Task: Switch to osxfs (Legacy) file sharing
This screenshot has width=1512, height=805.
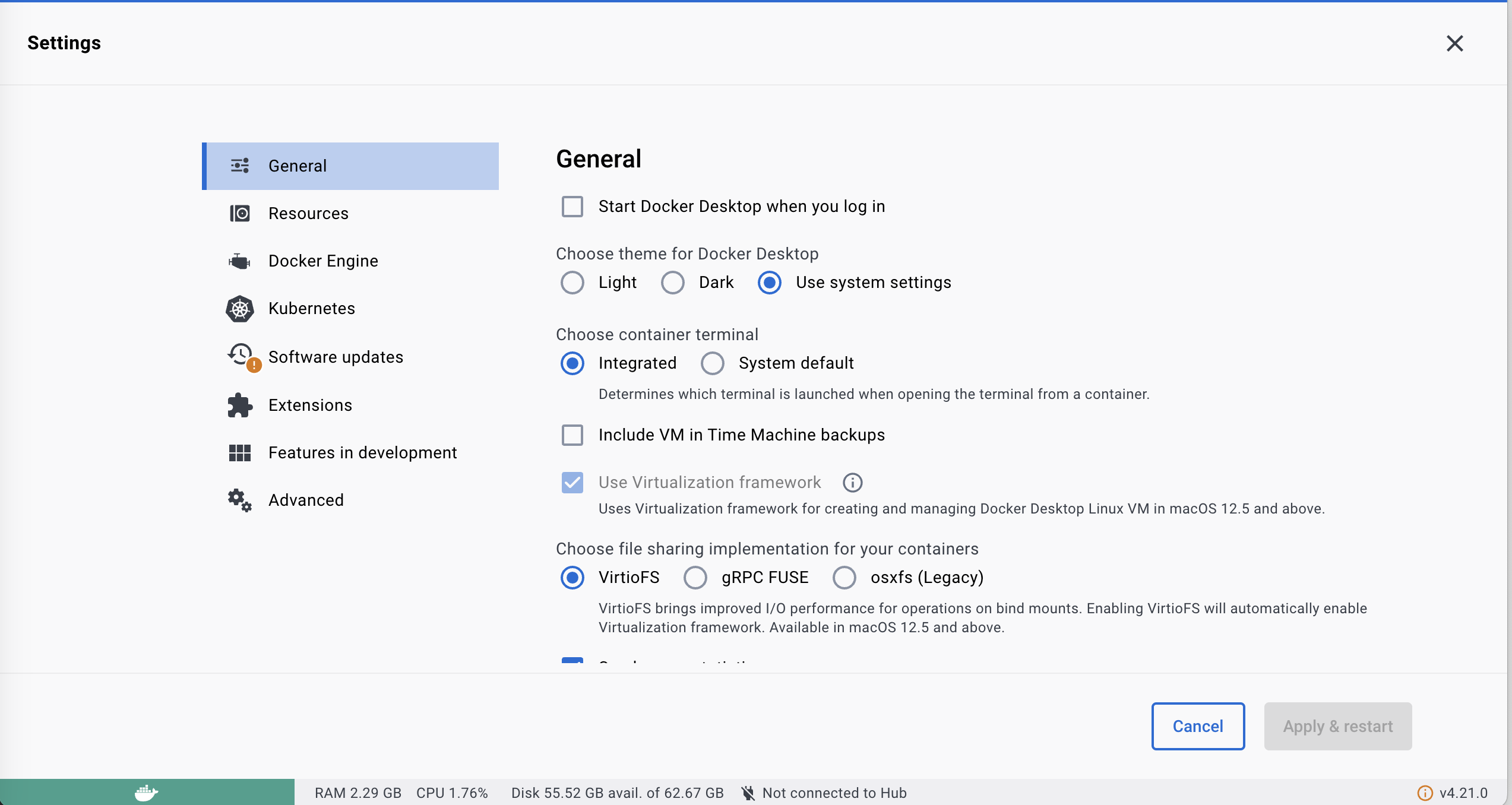Action: click(x=844, y=577)
